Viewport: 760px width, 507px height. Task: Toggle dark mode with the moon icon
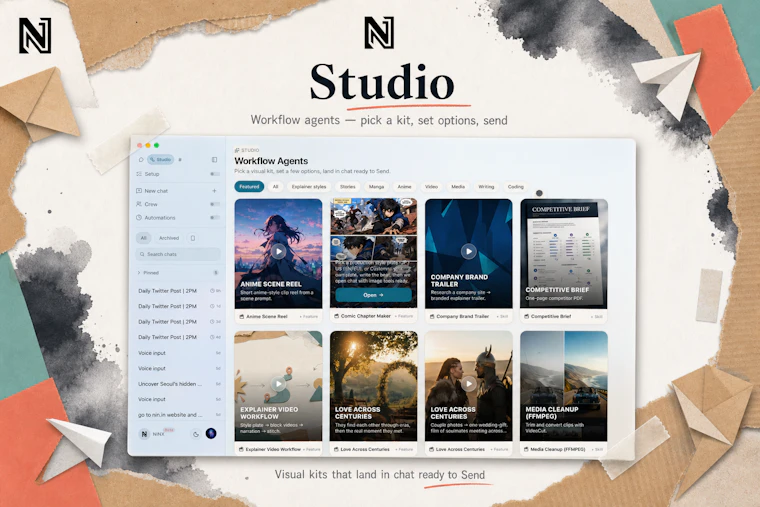click(x=196, y=434)
